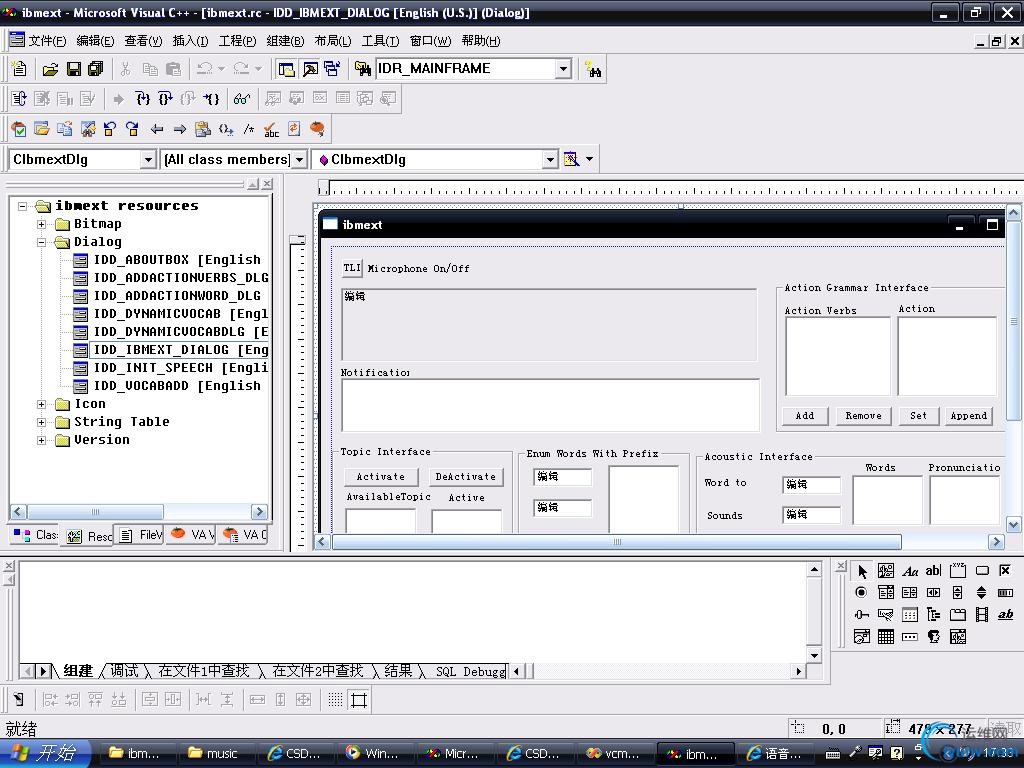The width and height of the screenshot is (1024, 768).
Task: Open the 工具(T) menu
Action: click(x=380, y=41)
